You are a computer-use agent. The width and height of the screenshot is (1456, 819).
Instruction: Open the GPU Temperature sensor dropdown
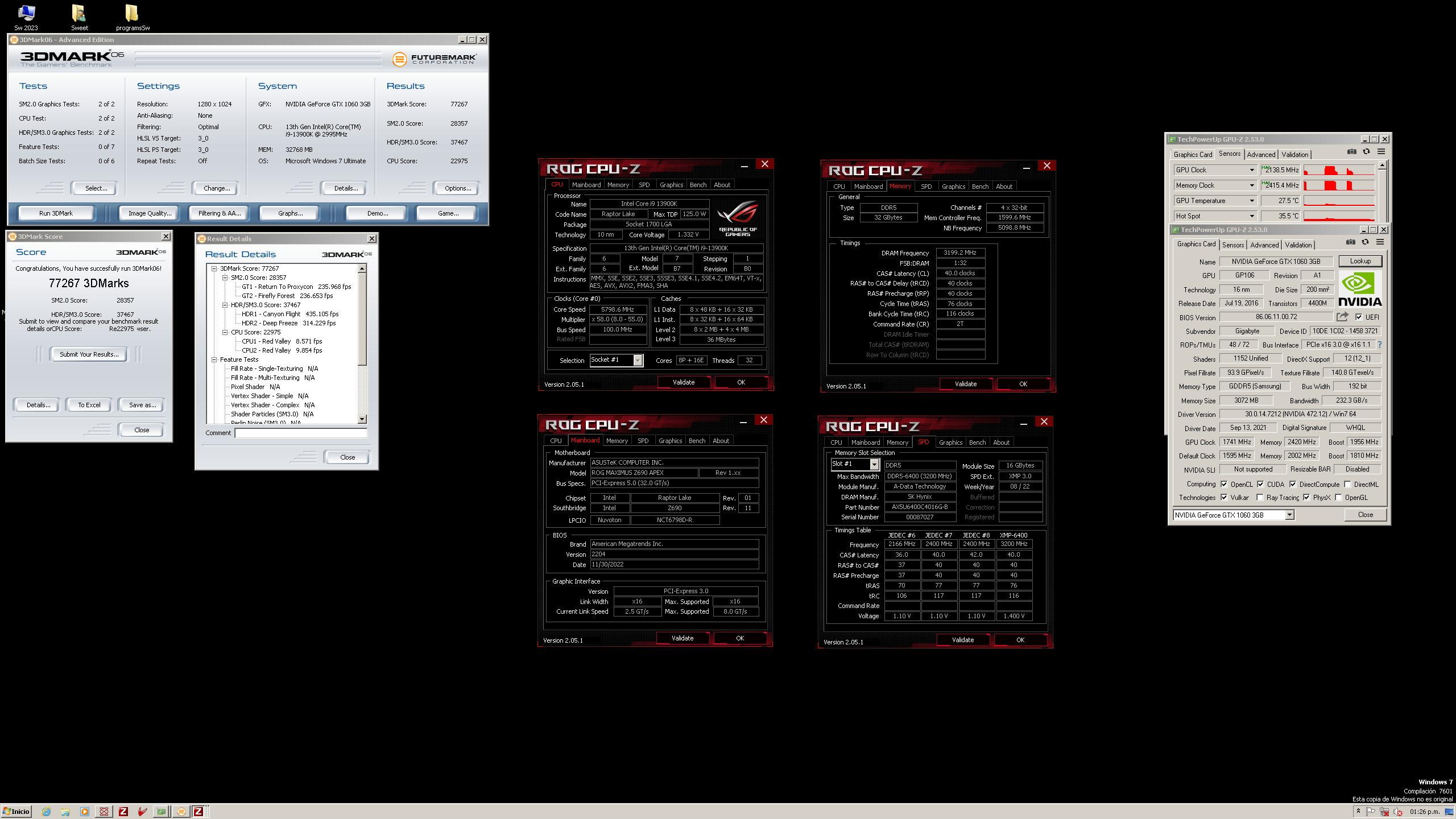(1251, 201)
